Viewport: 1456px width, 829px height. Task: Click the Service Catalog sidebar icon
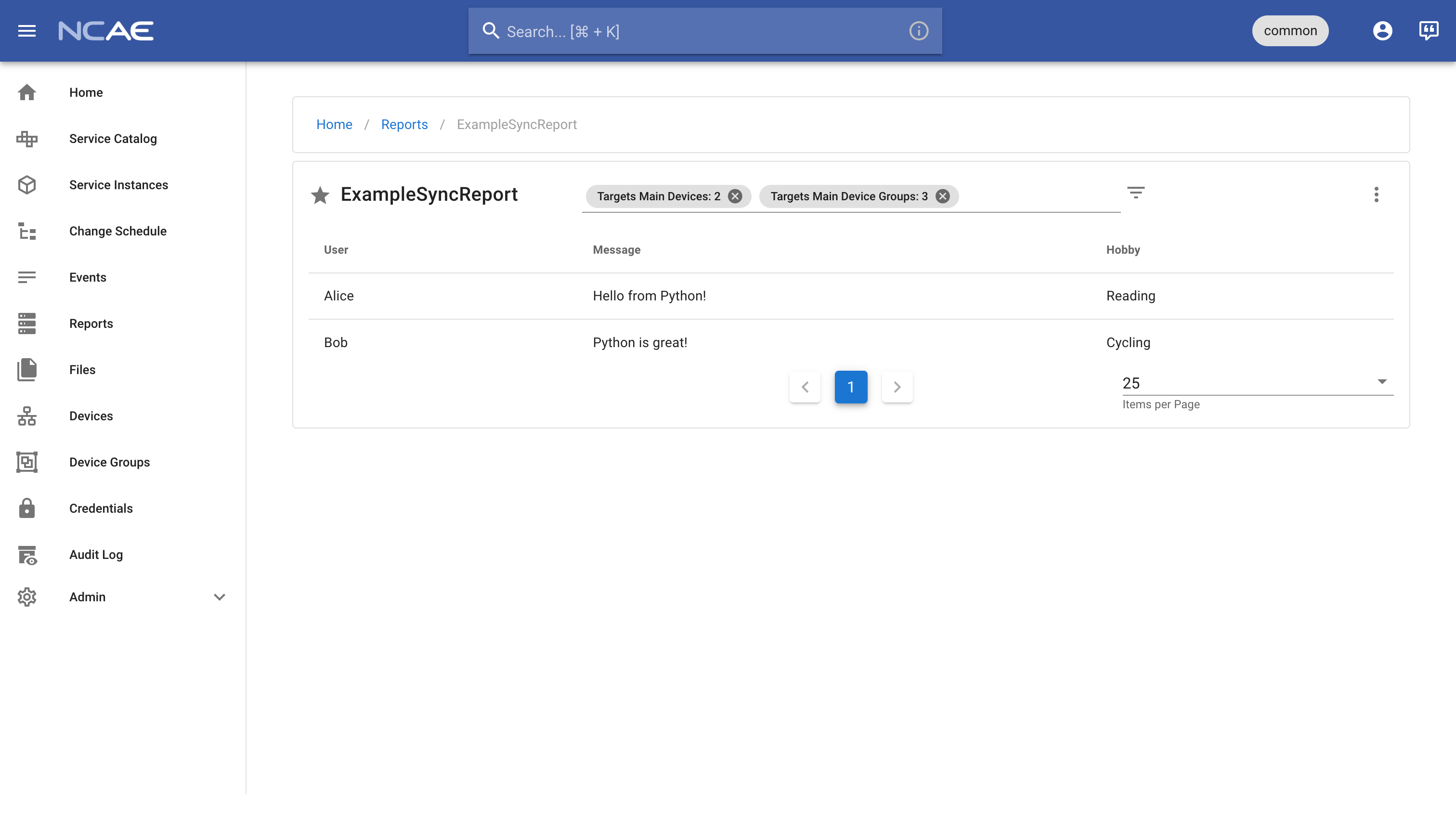27,138
